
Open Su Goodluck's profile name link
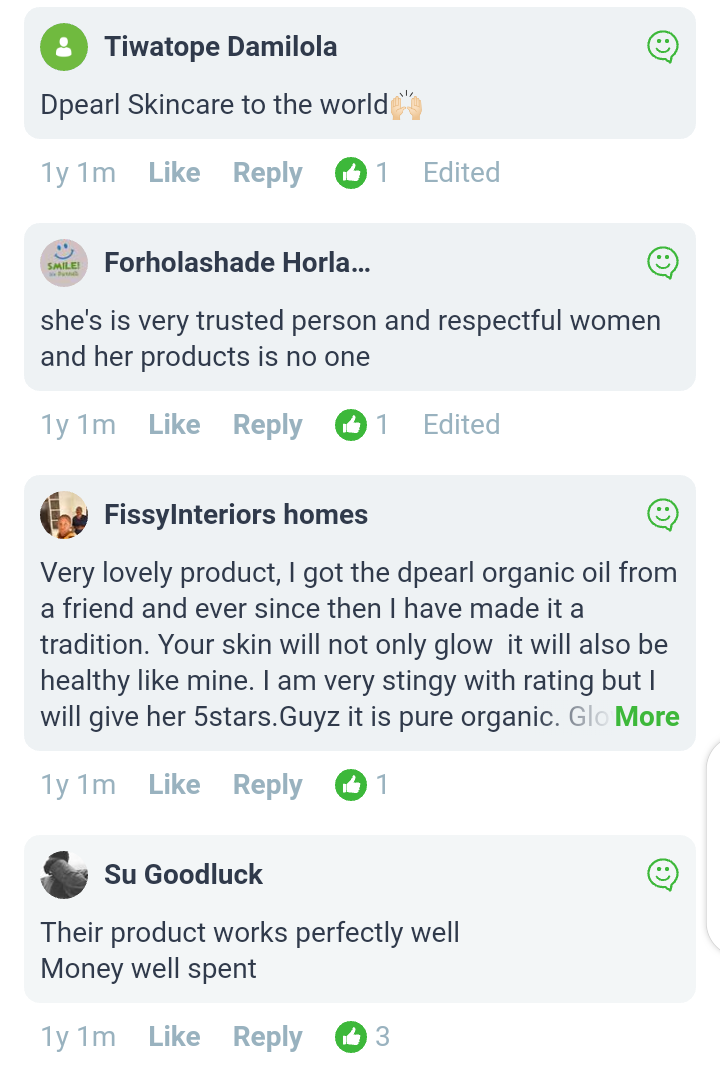[x=183, y=874]
